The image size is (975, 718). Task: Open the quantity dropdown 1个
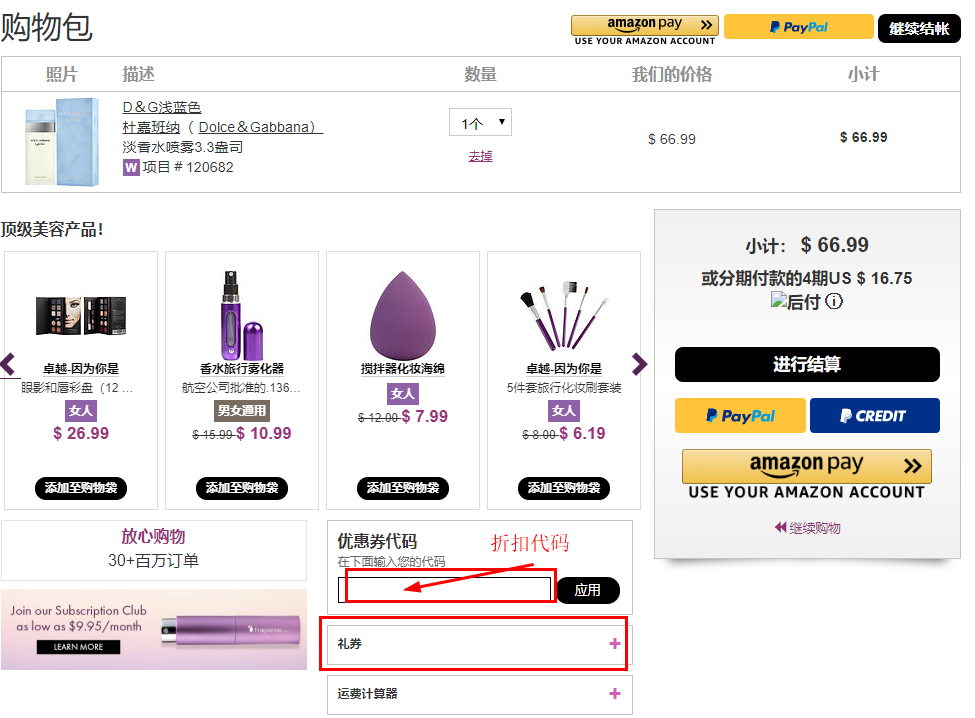(480, 123)
